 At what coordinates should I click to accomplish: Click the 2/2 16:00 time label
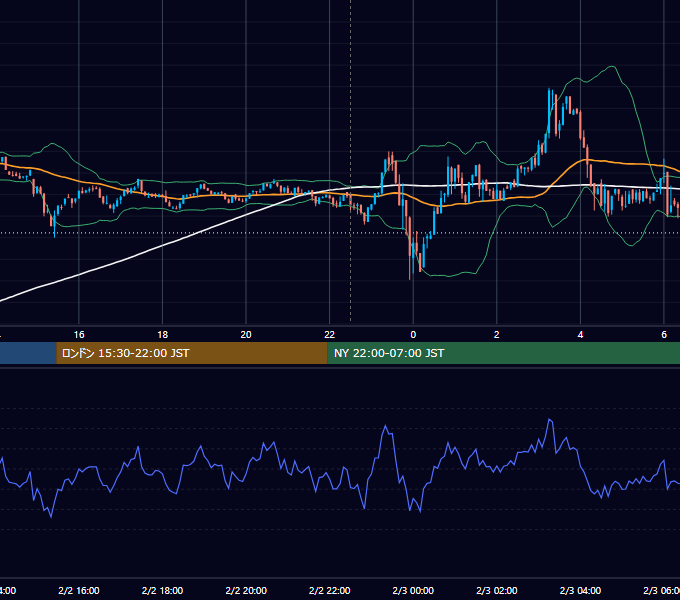pyautogui.click(x=79, y=590)
